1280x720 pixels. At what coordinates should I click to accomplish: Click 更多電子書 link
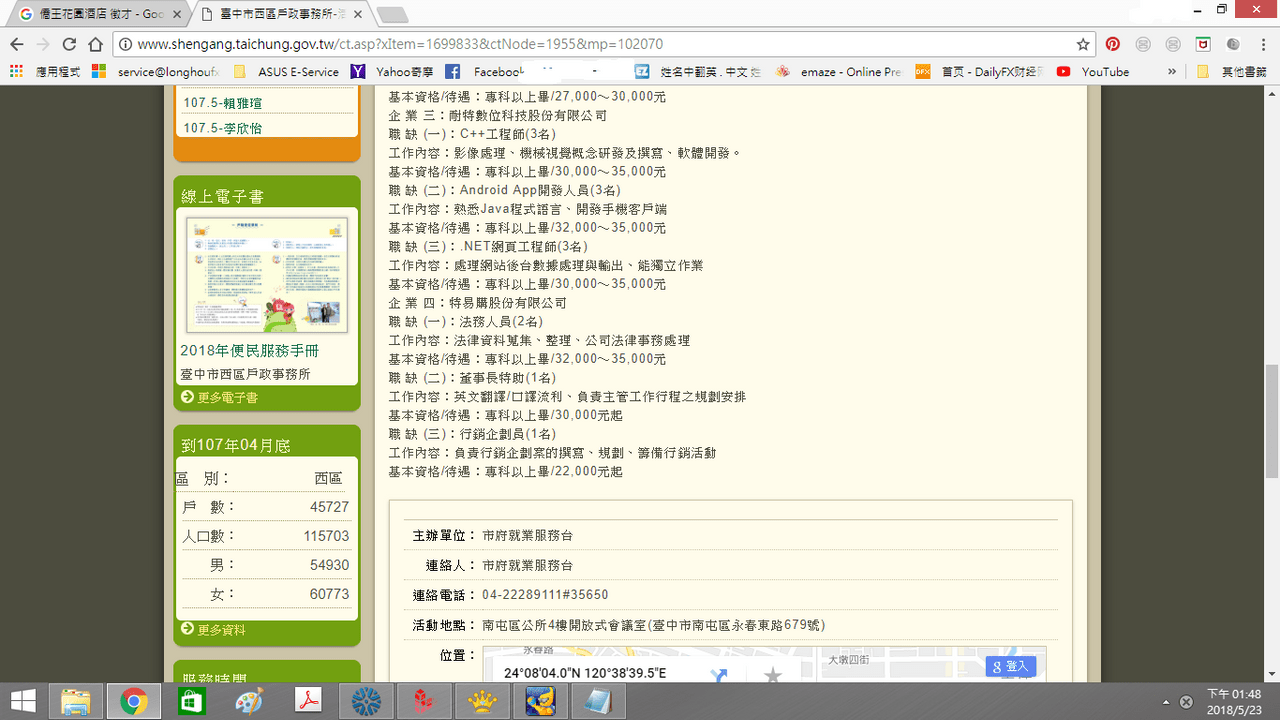220,397
